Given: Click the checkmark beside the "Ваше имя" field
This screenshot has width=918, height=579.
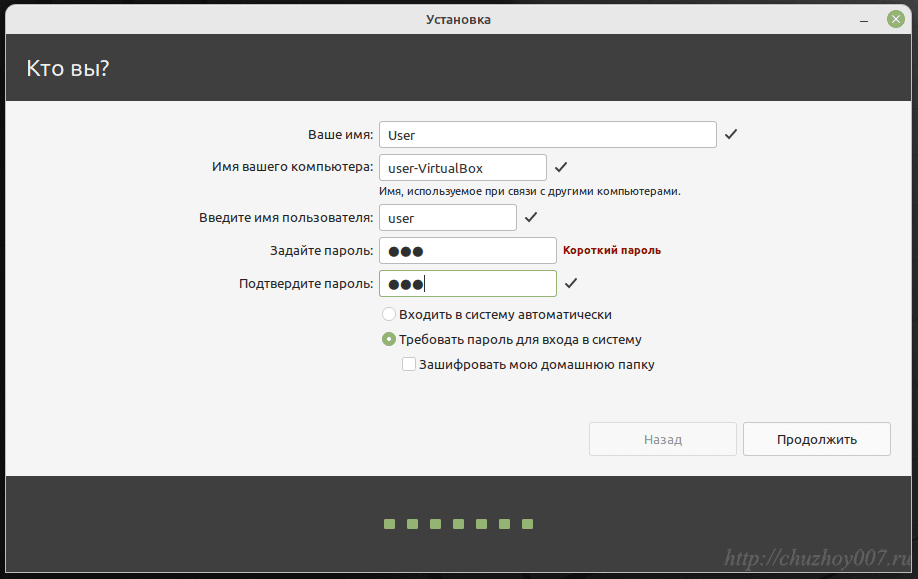Looking at the screenshot, I should point(731,134).
